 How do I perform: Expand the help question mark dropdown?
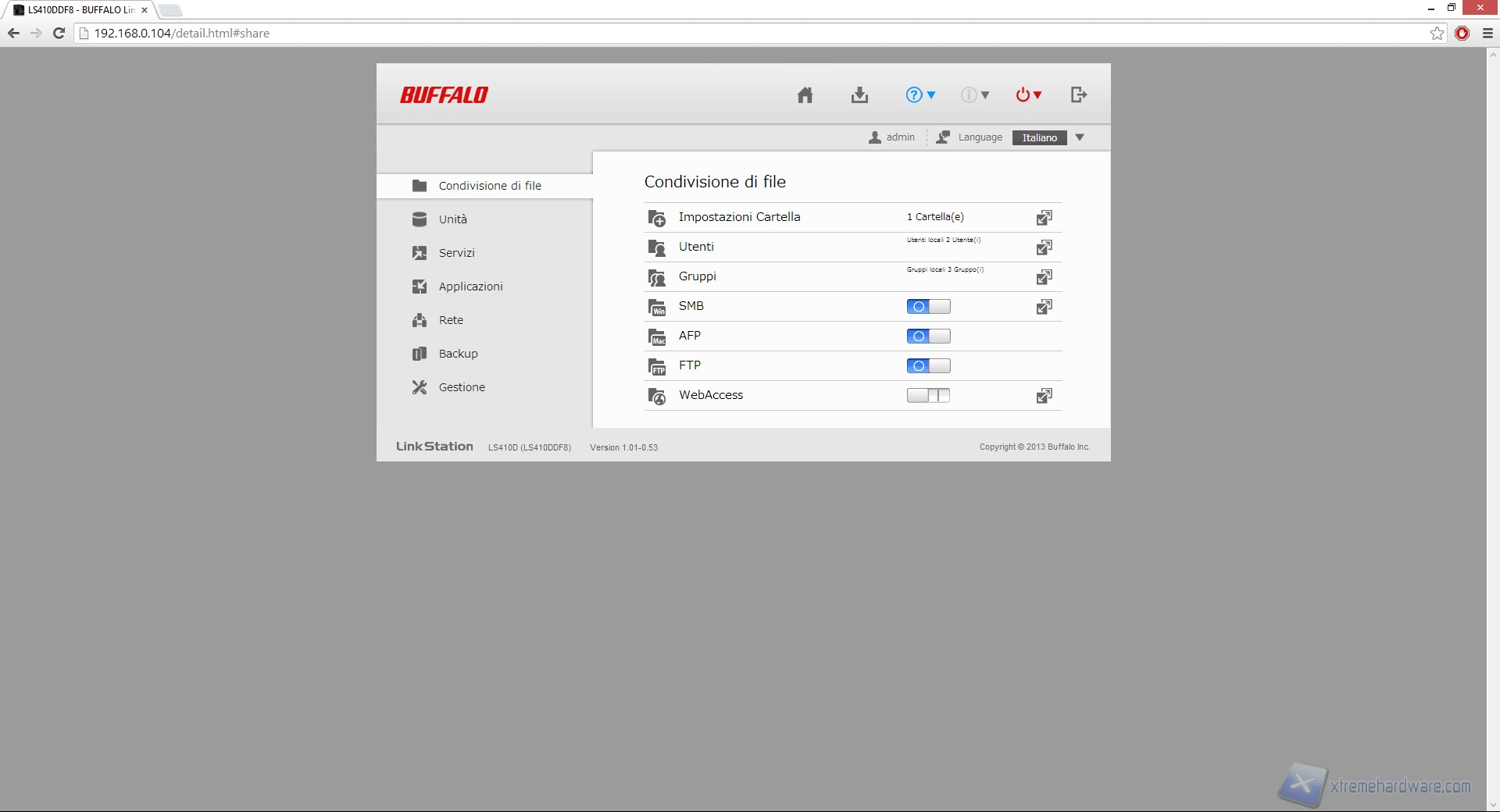[x=920, y=95]
